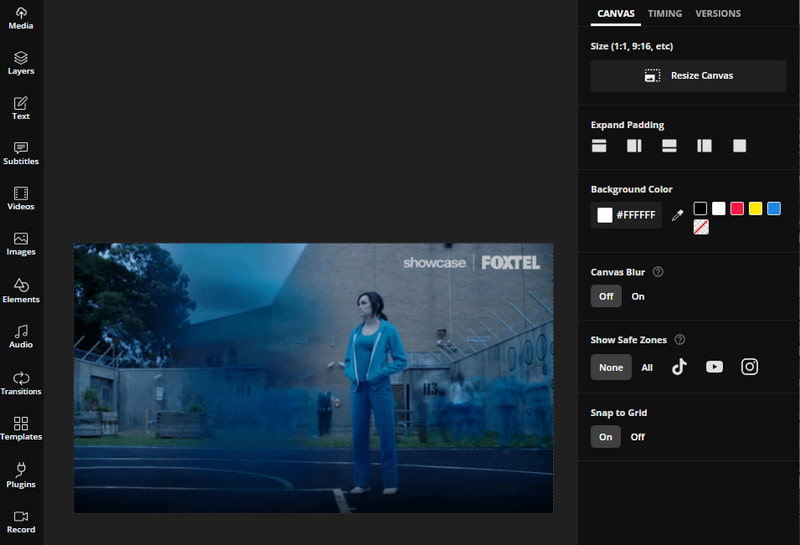This screenshot has height=545, width=800.
Task: Switch to the CANVAS tab
Action: [x=616, y=14]
